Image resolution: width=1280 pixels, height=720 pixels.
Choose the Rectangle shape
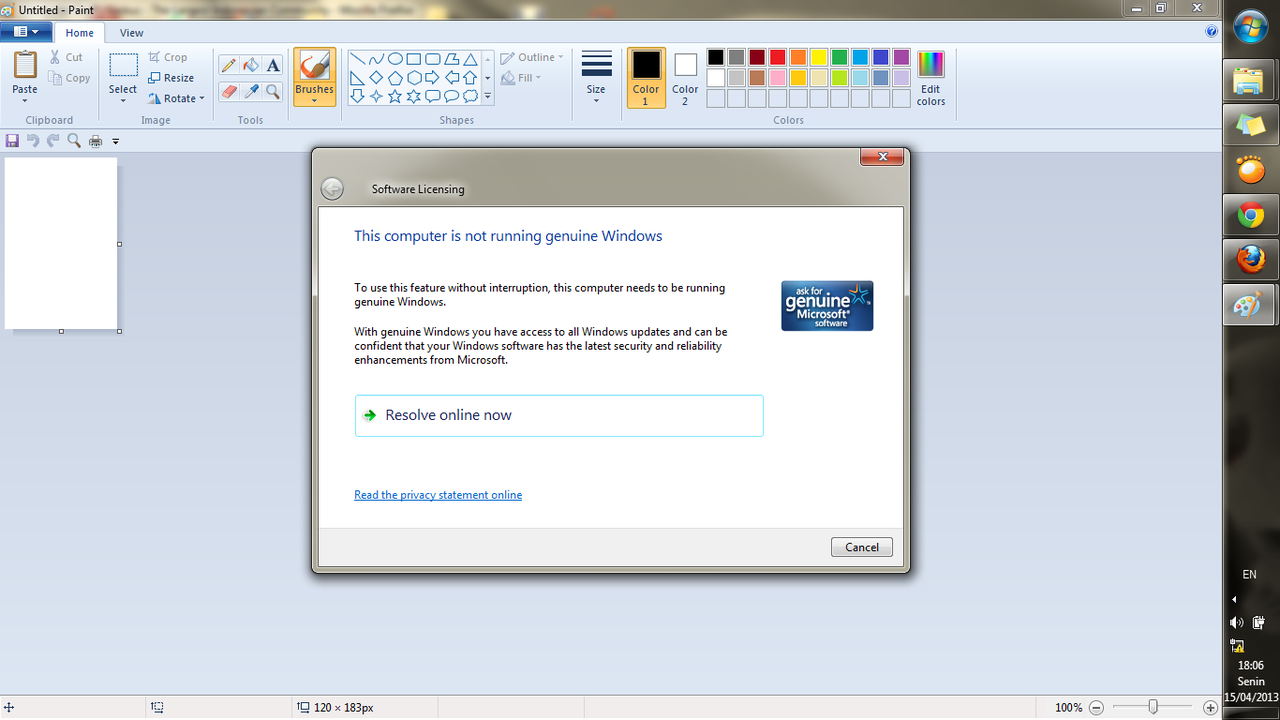[414, 59]
